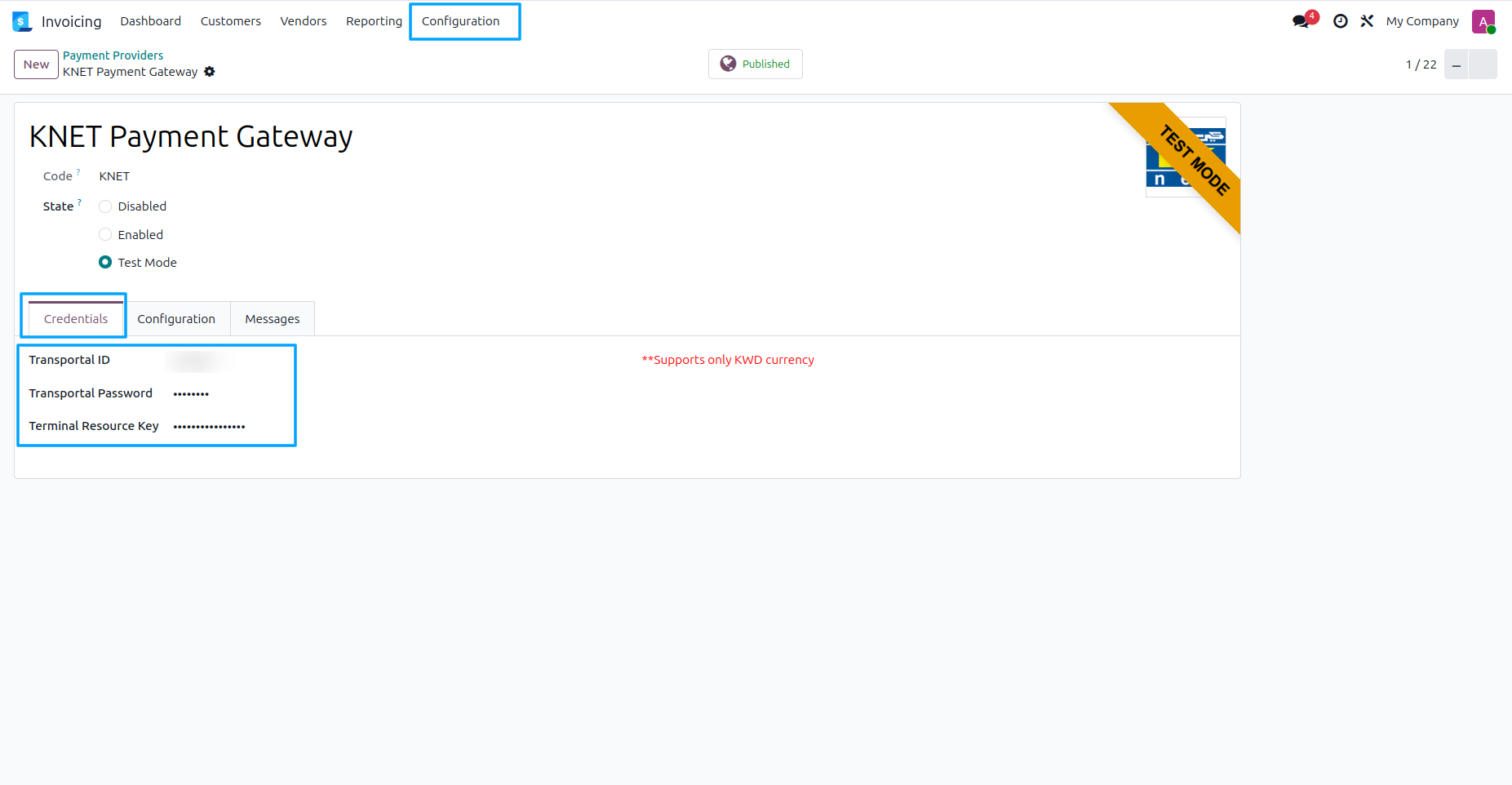This screenshot has height=785, width=1512.
Task: Click the 'Supports only KWD currency' note
Action: pos(728,360)
